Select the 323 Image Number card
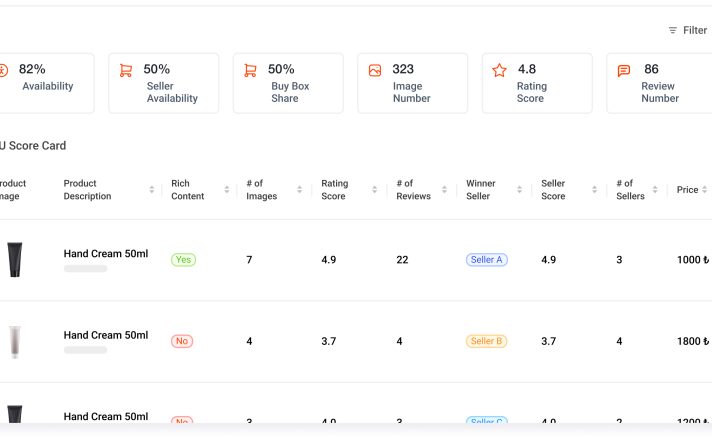Image resolution: width=712 pixels, height=440 pixels. pyautogui.click(x=412, y=83)
